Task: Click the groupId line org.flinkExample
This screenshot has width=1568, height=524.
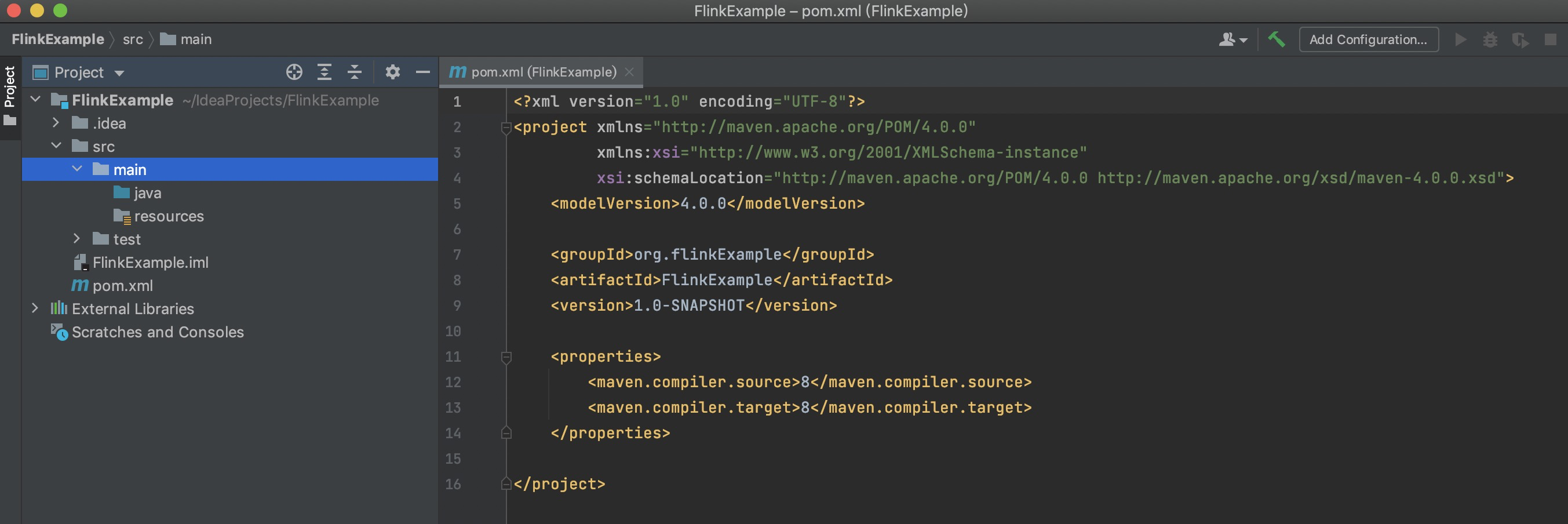Action: [x=712, y=254]
